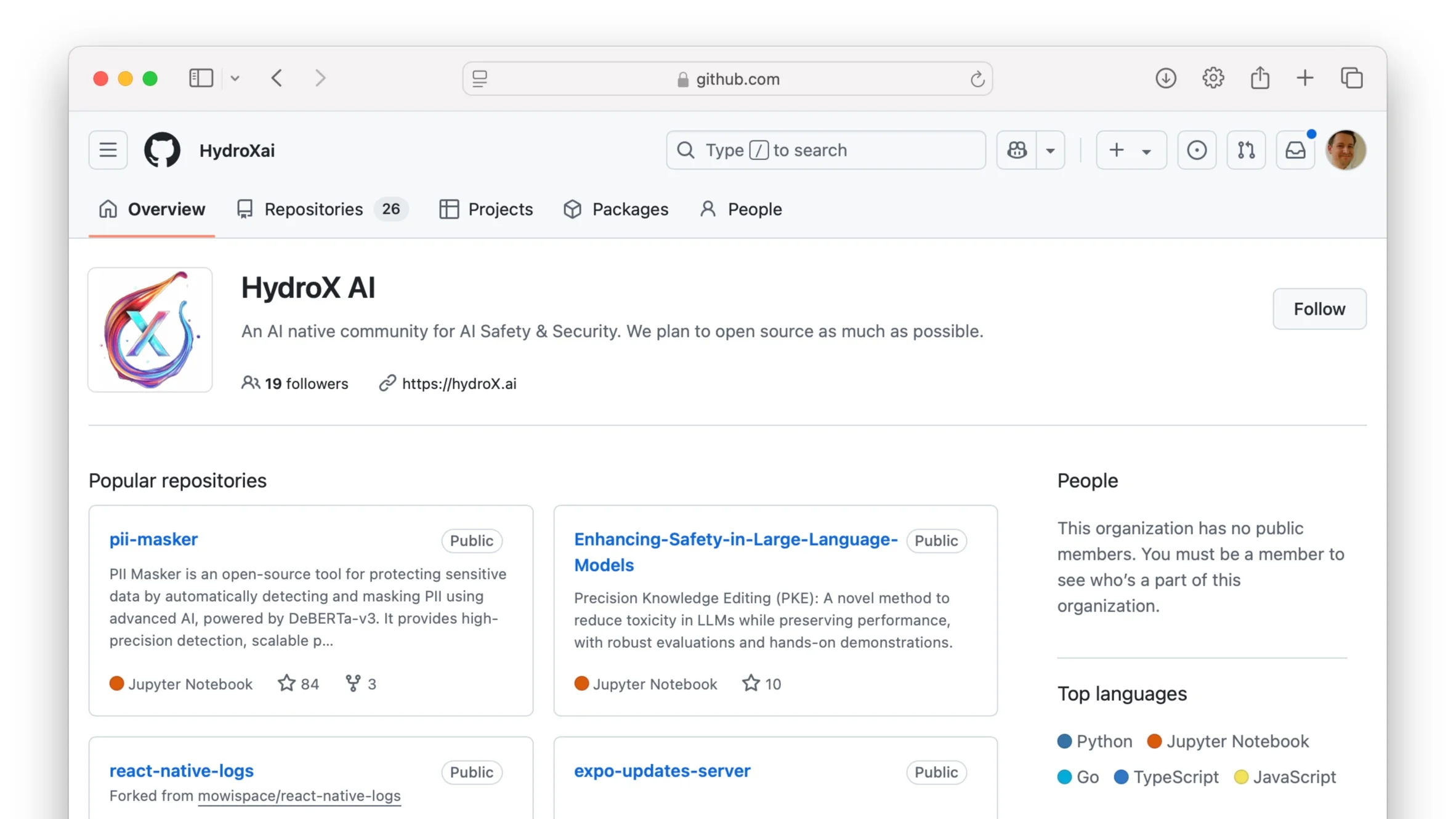The height and width of the screenshot is (819, 1456).
Task: Open Safari extension gear icon
Action: (x=1213, y=78)
